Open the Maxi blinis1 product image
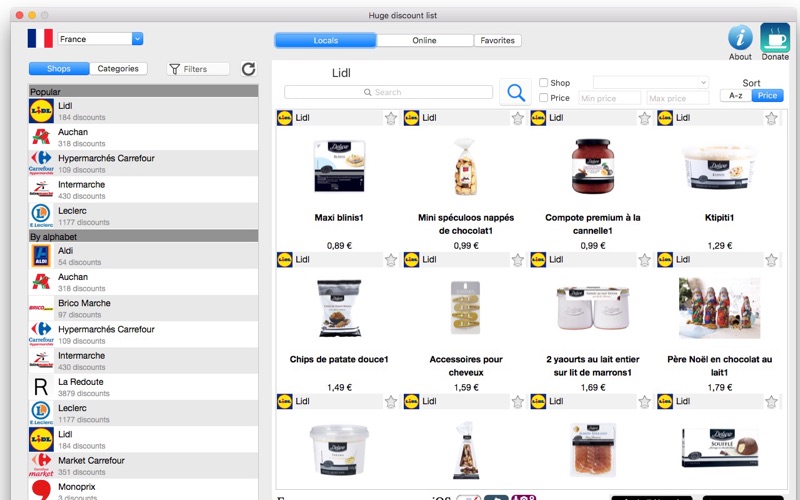The height and width of the screenshot is (500, 800). point(339,166)
